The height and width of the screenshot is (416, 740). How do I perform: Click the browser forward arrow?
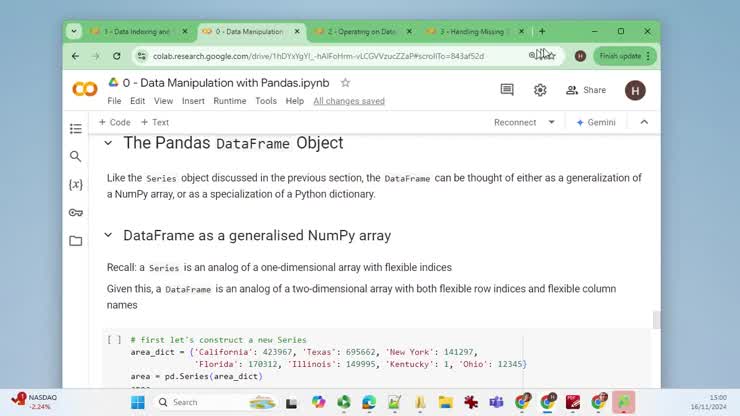coord(96,56)
